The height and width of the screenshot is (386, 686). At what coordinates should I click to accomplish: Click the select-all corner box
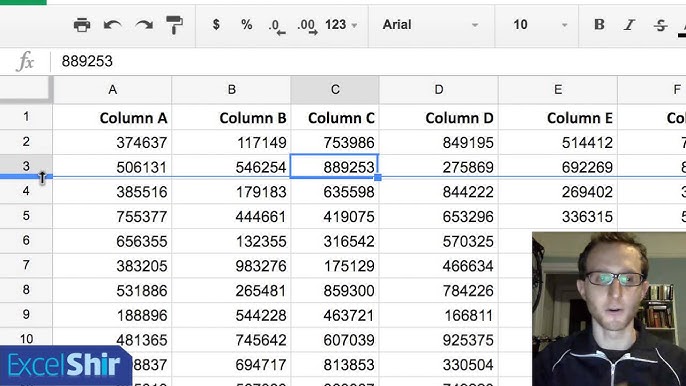pyautogui.click(x=25, y=89)
